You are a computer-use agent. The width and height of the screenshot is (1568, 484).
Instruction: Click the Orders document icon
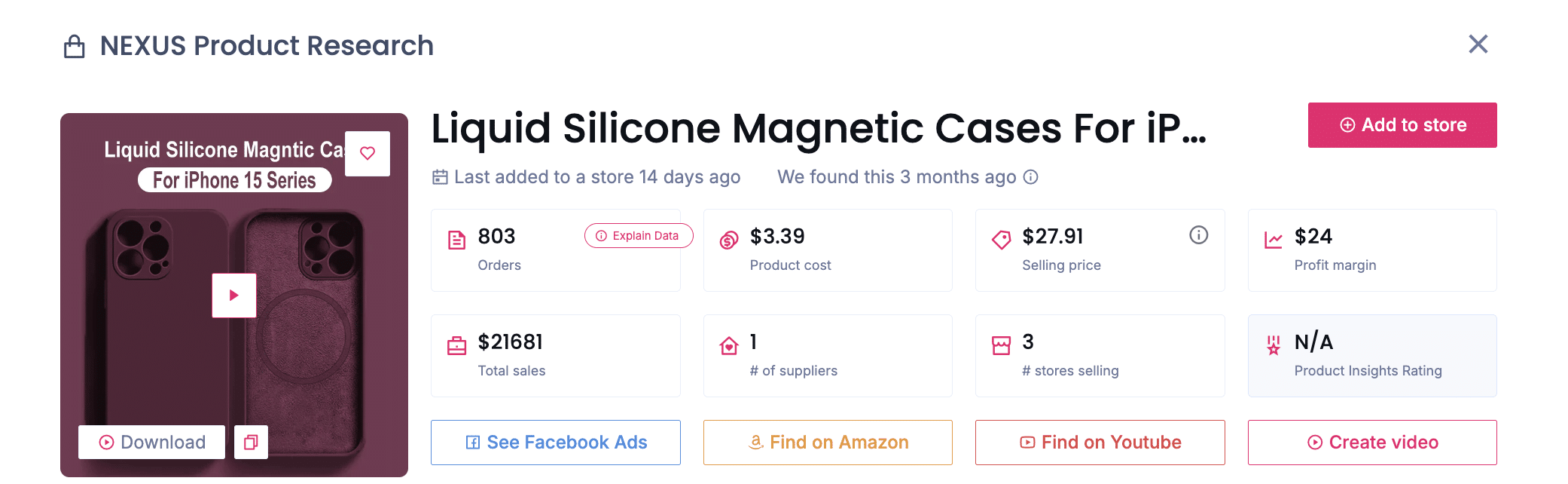457,240
